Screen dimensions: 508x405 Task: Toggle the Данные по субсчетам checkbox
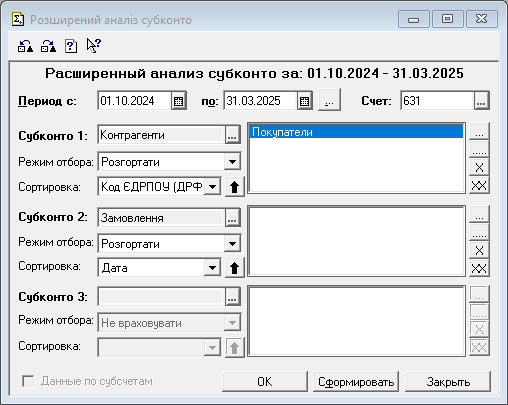coord(28,381)
